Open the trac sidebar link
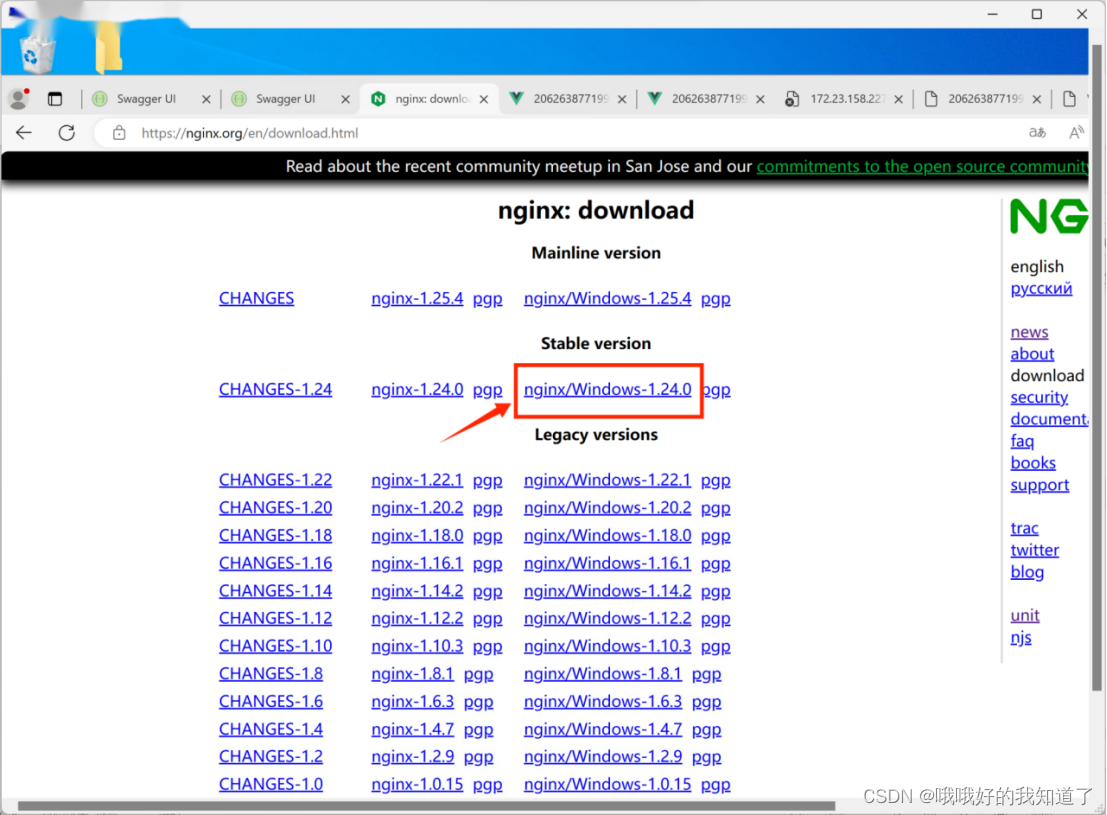 pos(1024,528)
